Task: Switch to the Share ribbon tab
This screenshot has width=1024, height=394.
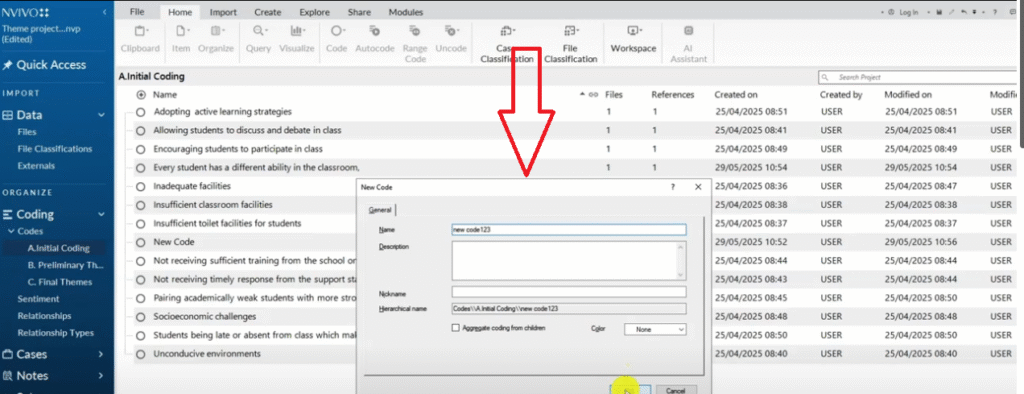Action: pyautogui.click(x=359, y=12)
